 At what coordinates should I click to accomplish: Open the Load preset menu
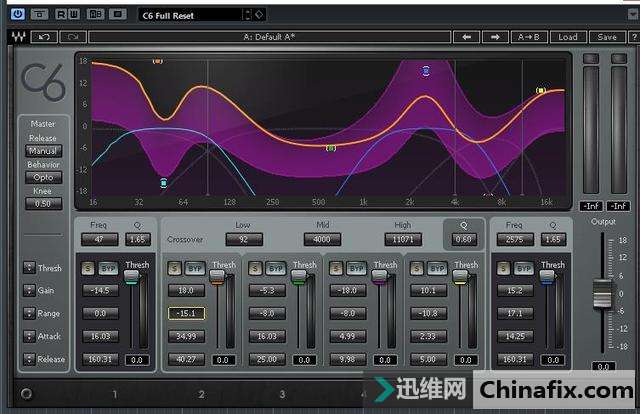coord(568,37)
